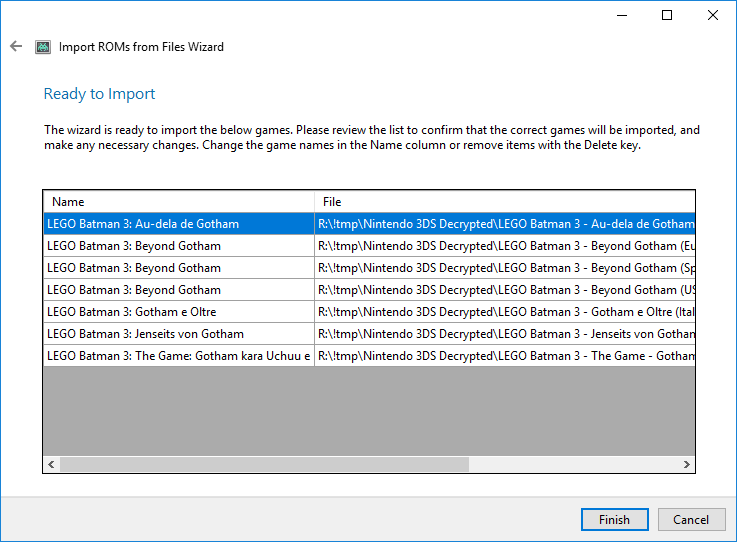Image resolution: width=737 pixels, height=542 pixels.
Task: Click file path for The Game - Gotham
Action: (505, 356)
